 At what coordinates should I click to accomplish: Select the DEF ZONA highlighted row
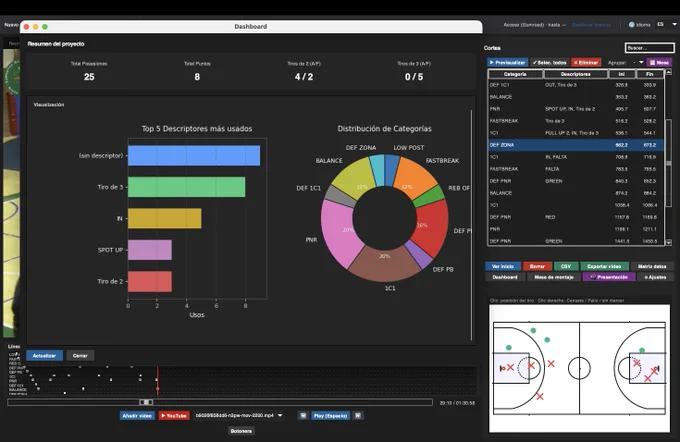(x=576, y=145)
